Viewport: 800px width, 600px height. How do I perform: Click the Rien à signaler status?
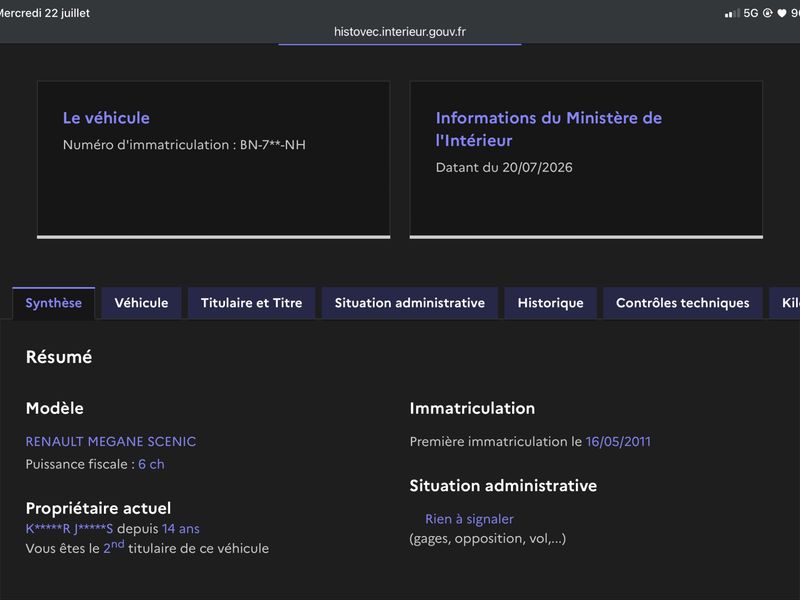pyautogui.click(x=469, y=519)
